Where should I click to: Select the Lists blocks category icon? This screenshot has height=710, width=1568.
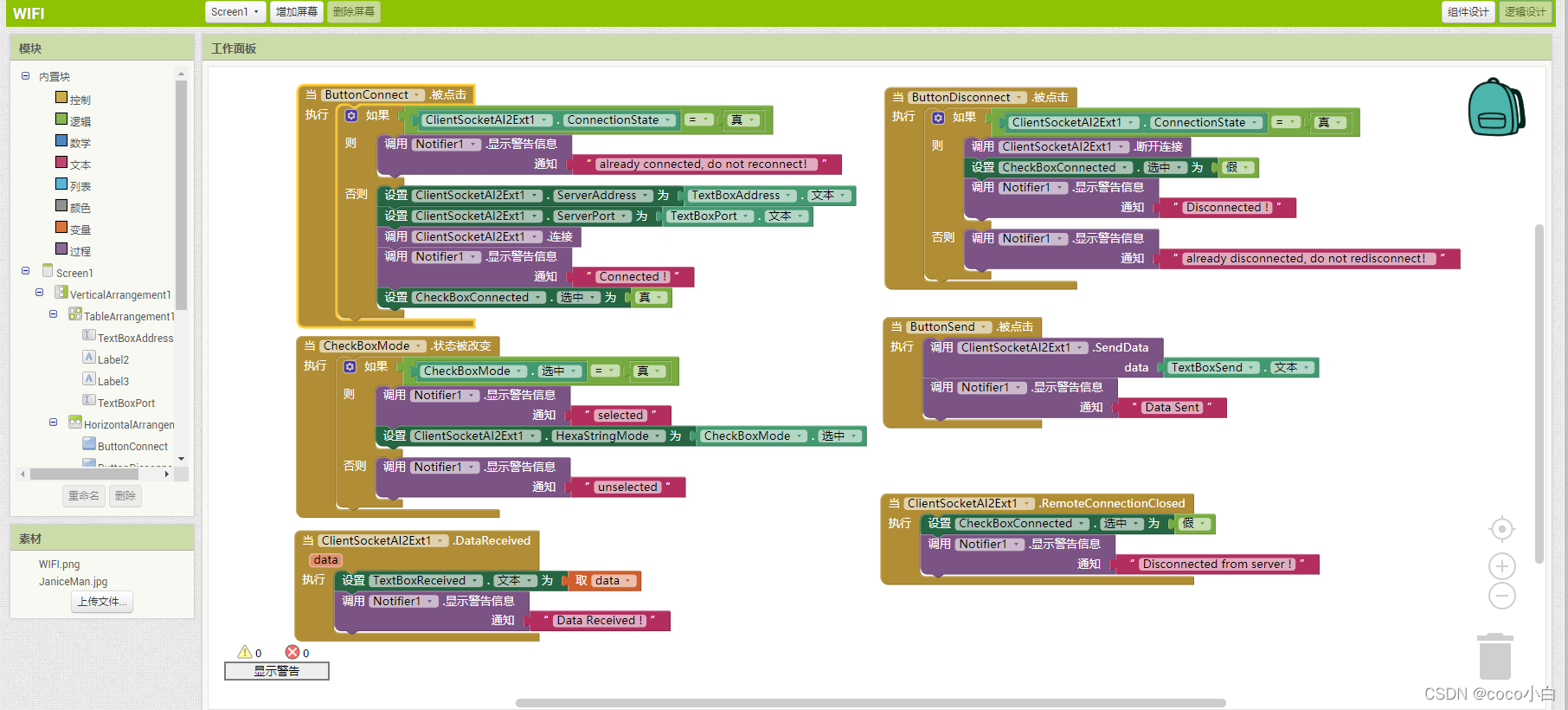pyautogui.click(x=61, y=184)
